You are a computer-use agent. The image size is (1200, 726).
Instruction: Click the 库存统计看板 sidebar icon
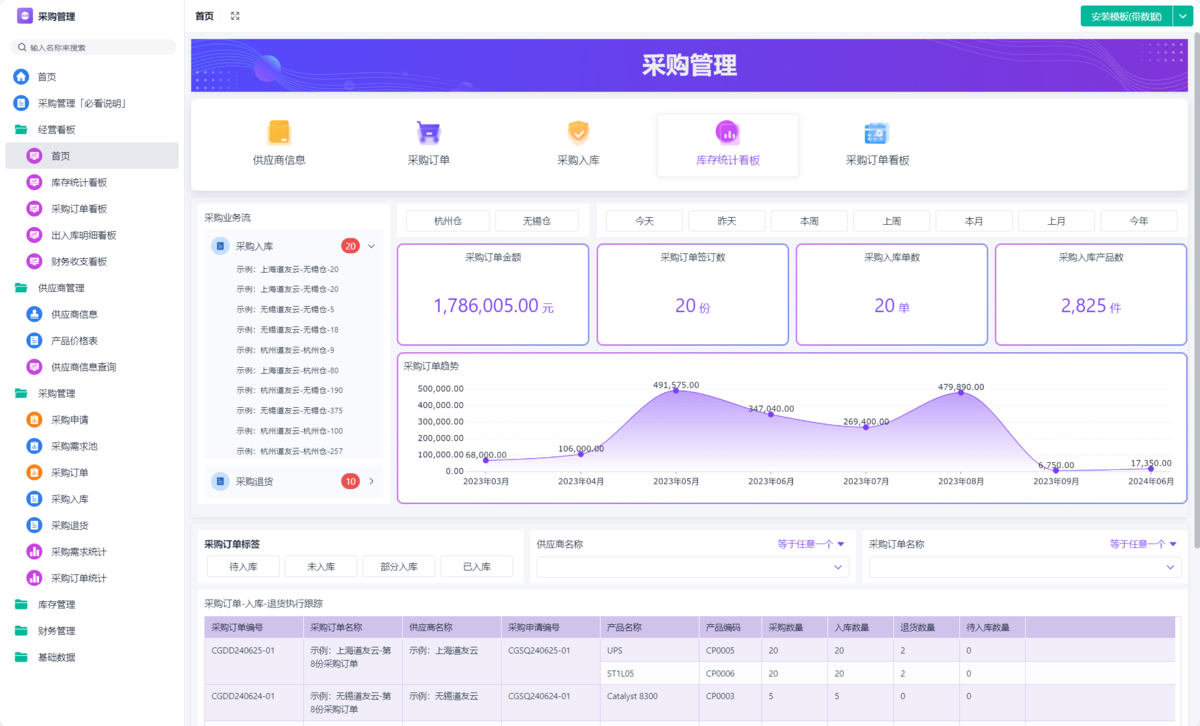click(x=34, y=182)
